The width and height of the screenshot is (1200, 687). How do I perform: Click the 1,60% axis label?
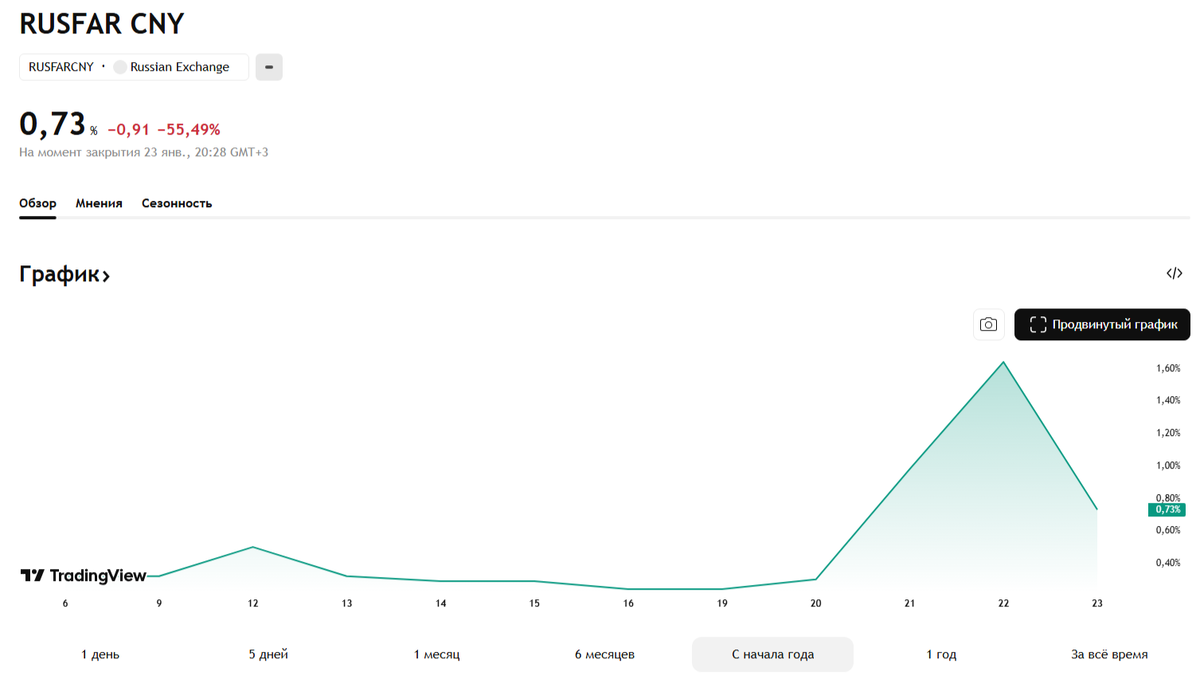click(1168, 368)
